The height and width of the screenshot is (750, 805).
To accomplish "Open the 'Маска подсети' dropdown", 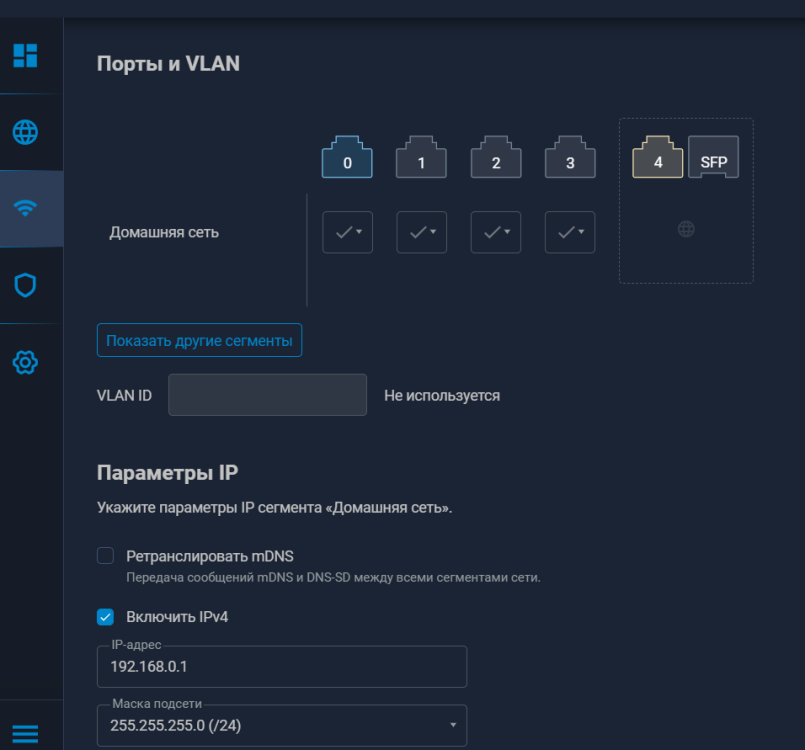I will (281, 725).
